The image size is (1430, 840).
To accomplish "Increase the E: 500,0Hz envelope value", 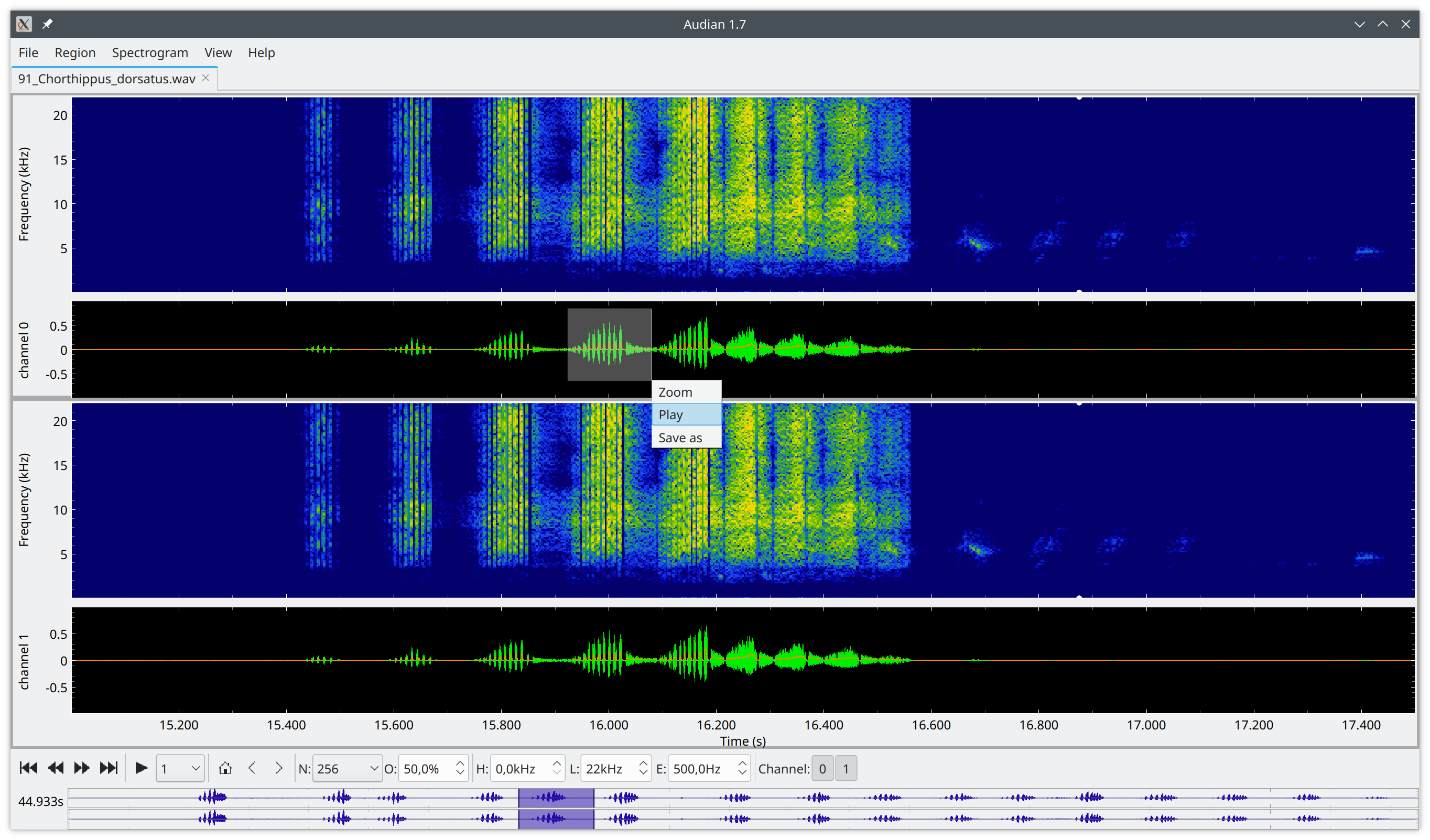I will click(x=742, y=763).
